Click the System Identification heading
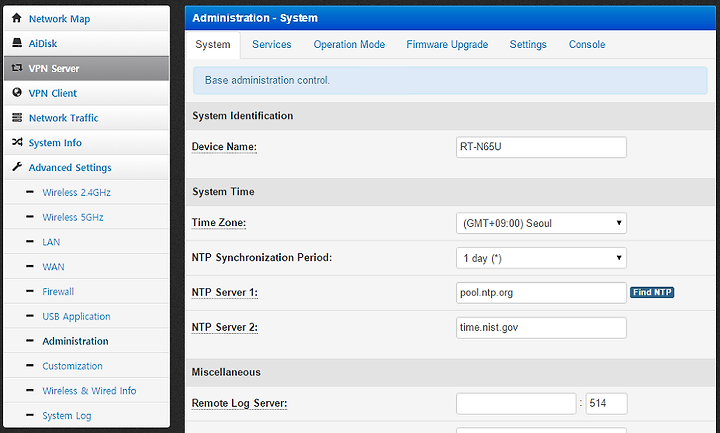 242,116
